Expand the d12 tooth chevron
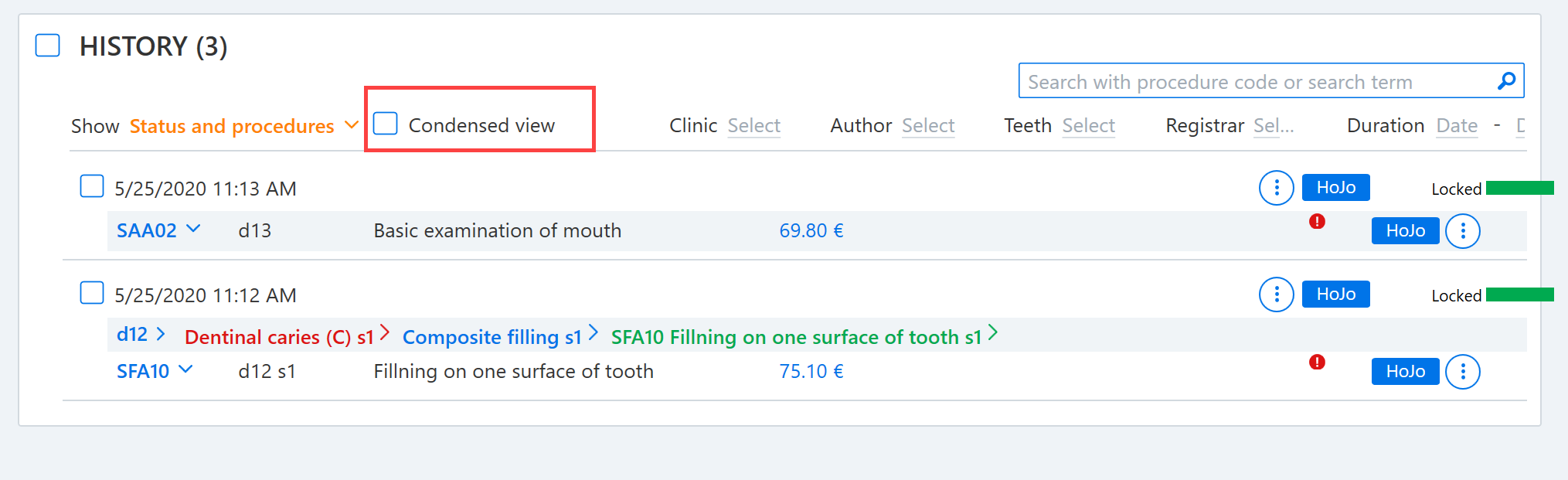This screenshot has width=1568, height=480. point(161,334)
